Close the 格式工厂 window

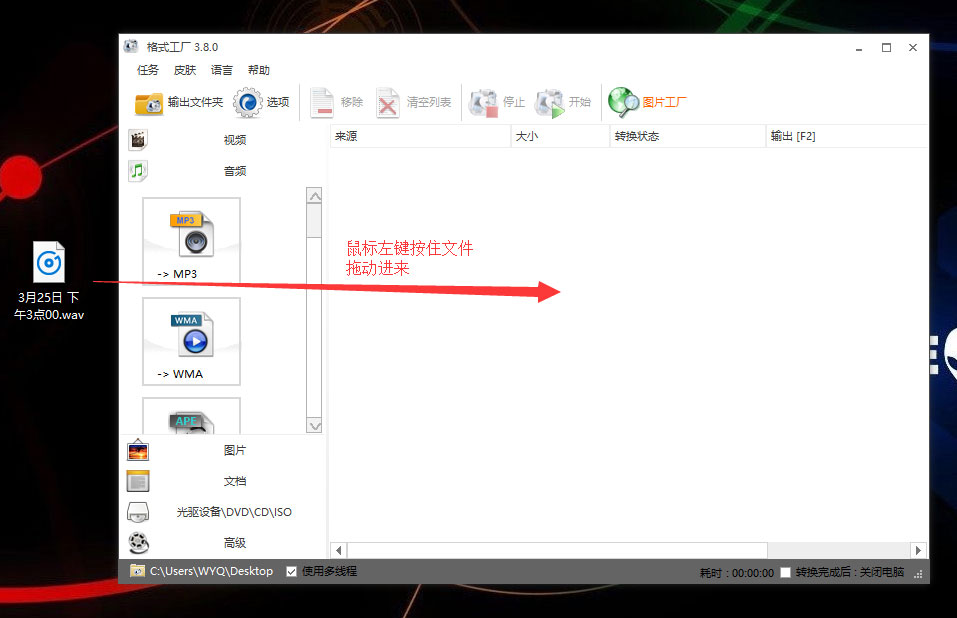coord(913,48)
